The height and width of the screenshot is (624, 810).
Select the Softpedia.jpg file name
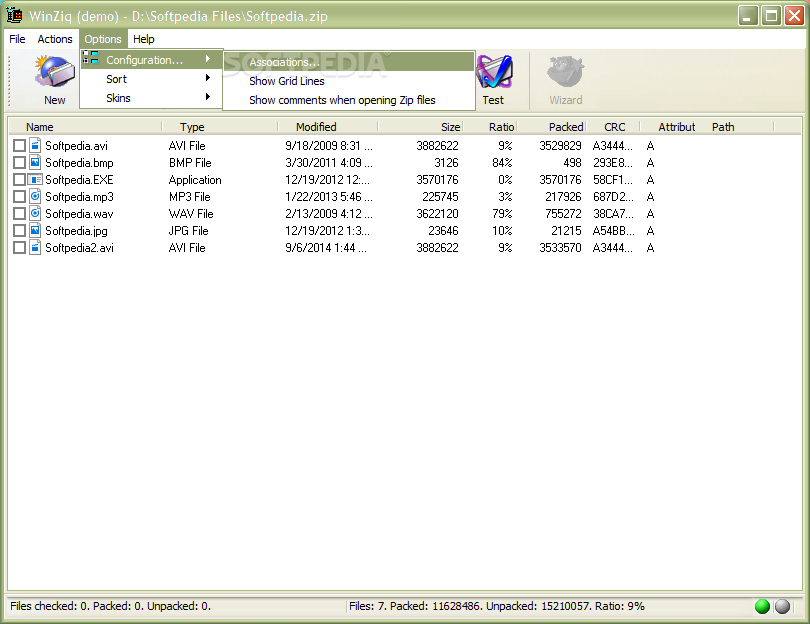[76, 231]
